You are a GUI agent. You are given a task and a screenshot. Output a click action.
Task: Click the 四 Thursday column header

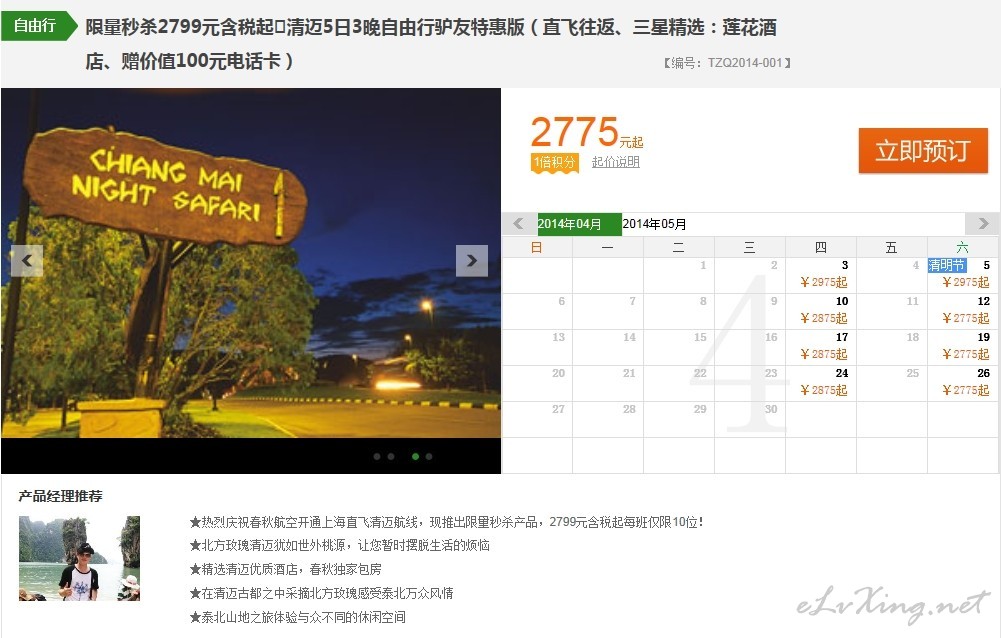point(821,247)
